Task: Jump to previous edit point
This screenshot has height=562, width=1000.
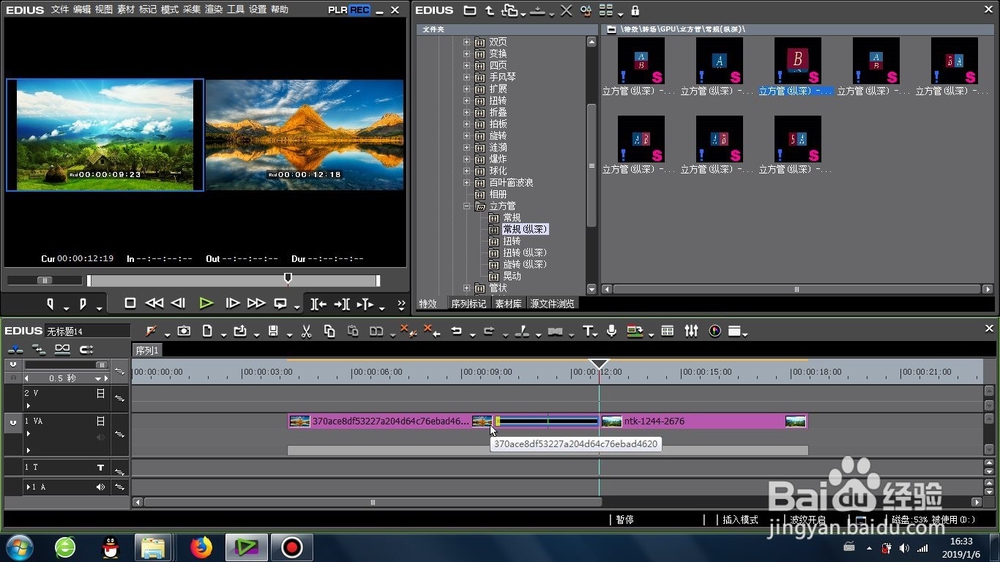Action: [318, 304]
